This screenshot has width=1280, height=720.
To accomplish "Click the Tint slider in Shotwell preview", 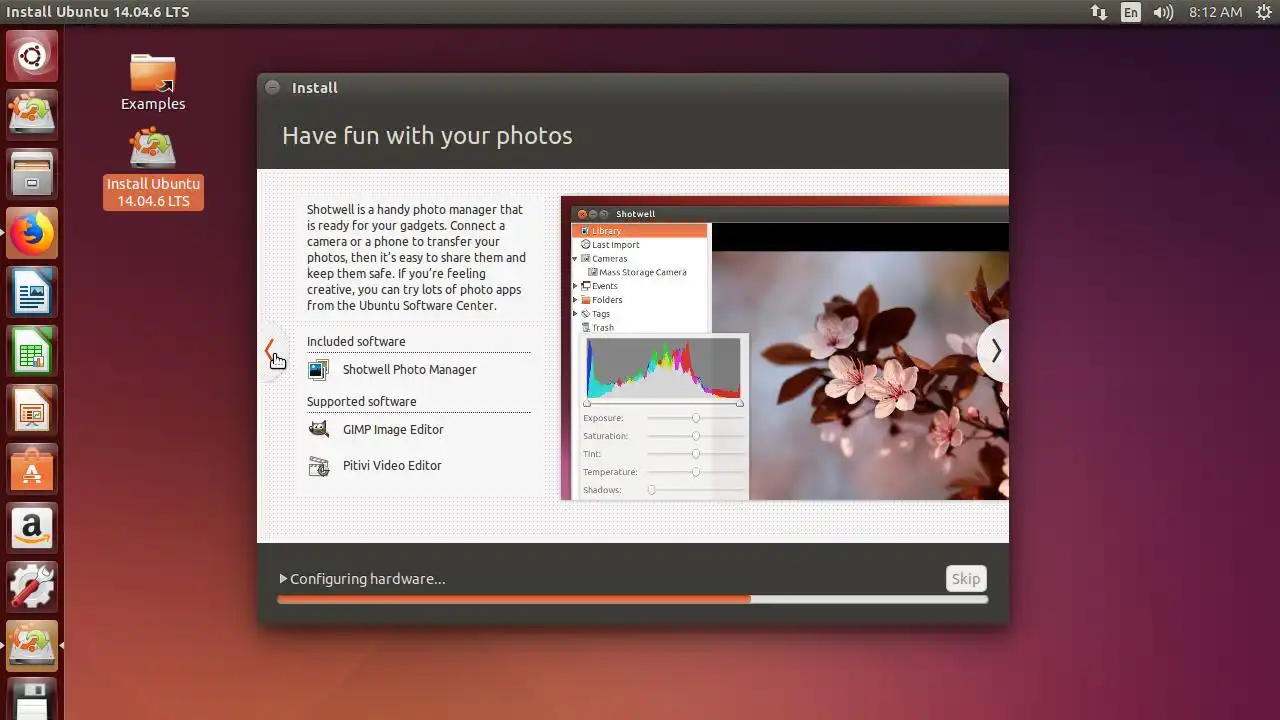I will 695,454.
